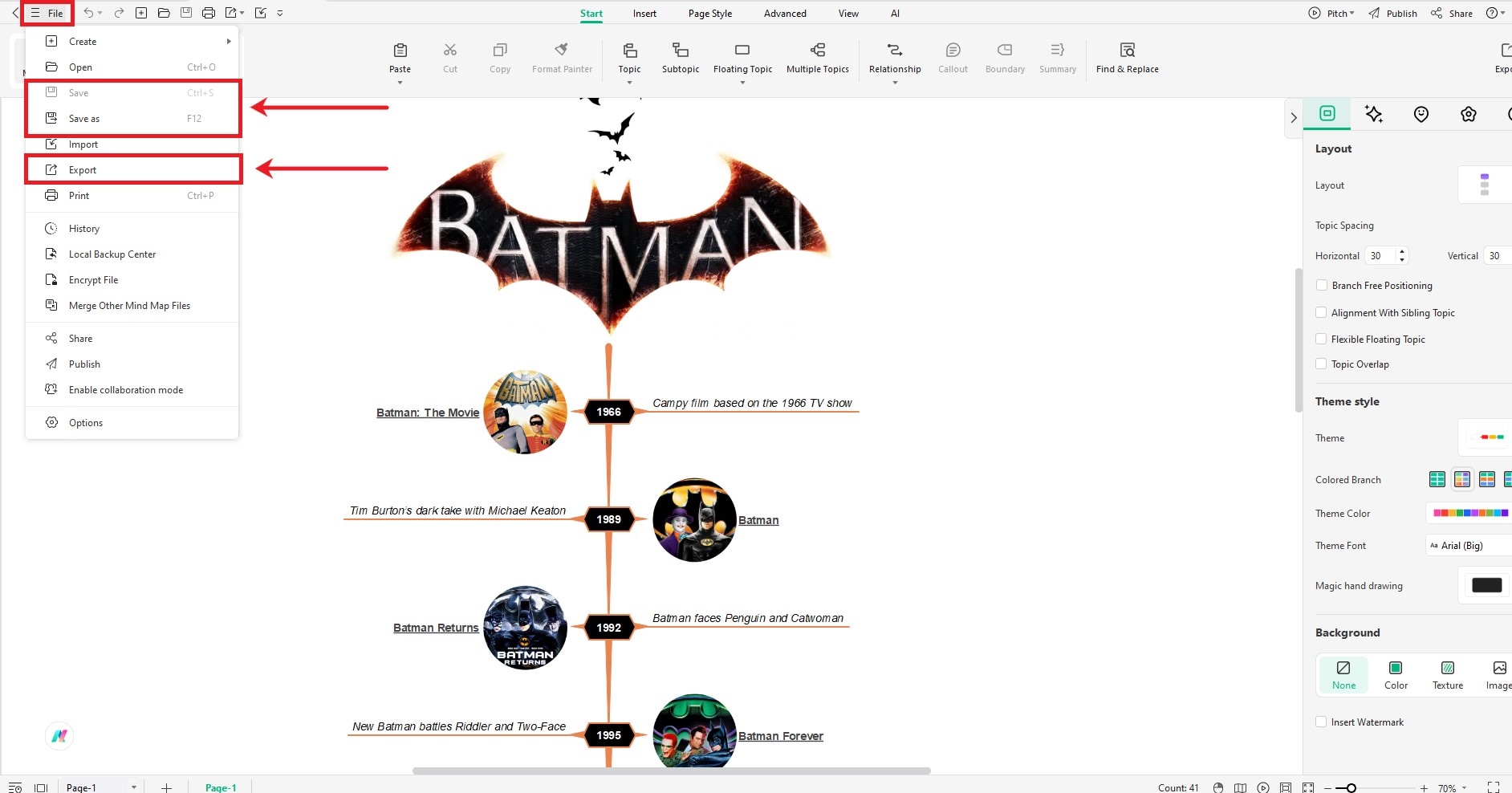Toggle Topic Overlap checkbox
Image resolution: width=1512 pixels, height=793 pixels.
coord(1321,364)
